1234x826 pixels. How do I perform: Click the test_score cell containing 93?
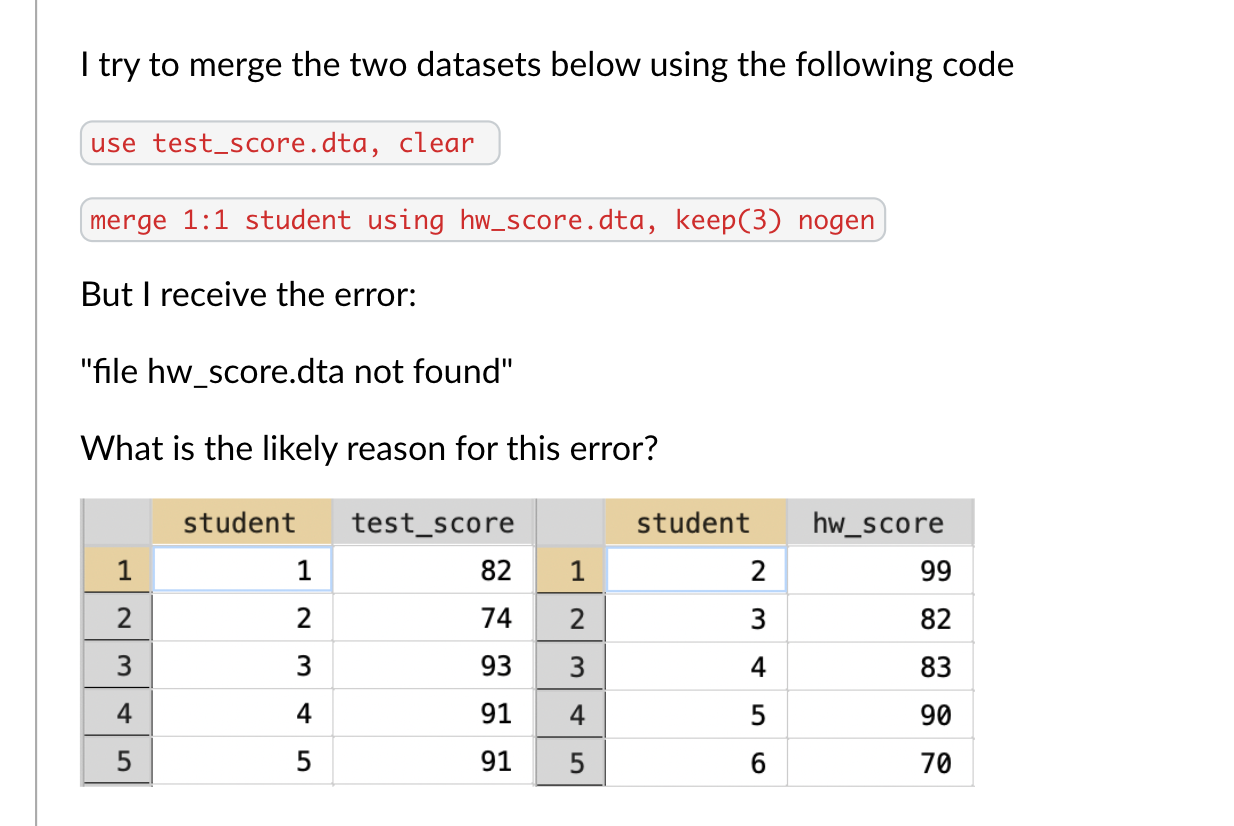(x=434, y=666)
